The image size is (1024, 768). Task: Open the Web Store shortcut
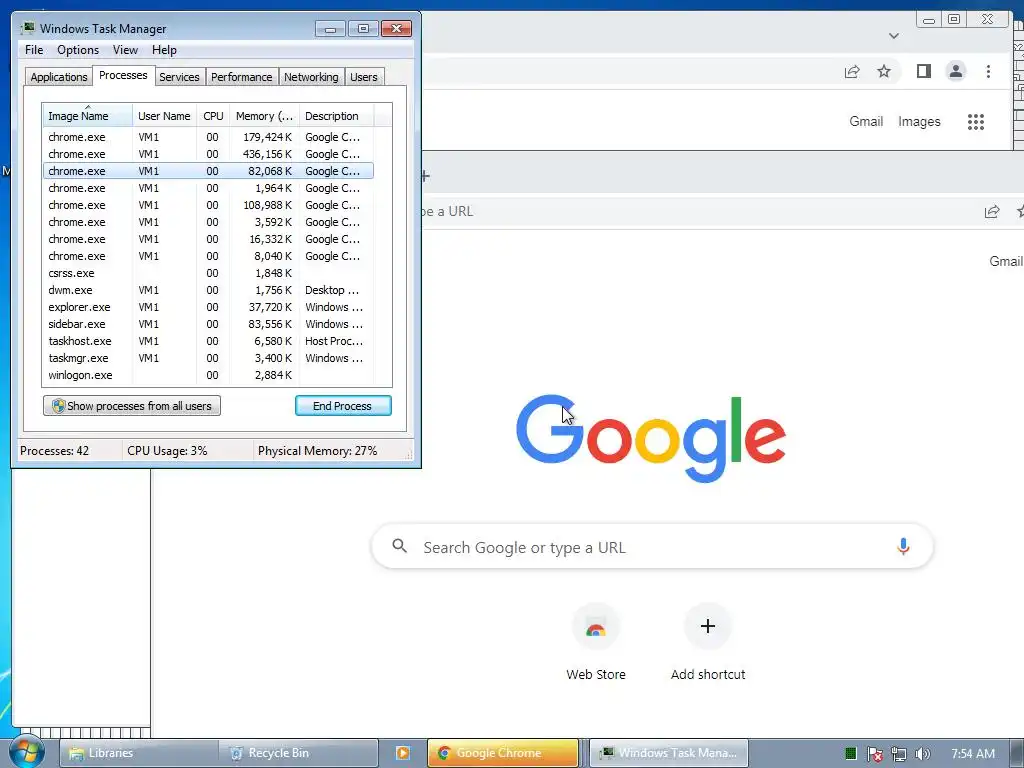pyautogui.click(x=596, y=643)
